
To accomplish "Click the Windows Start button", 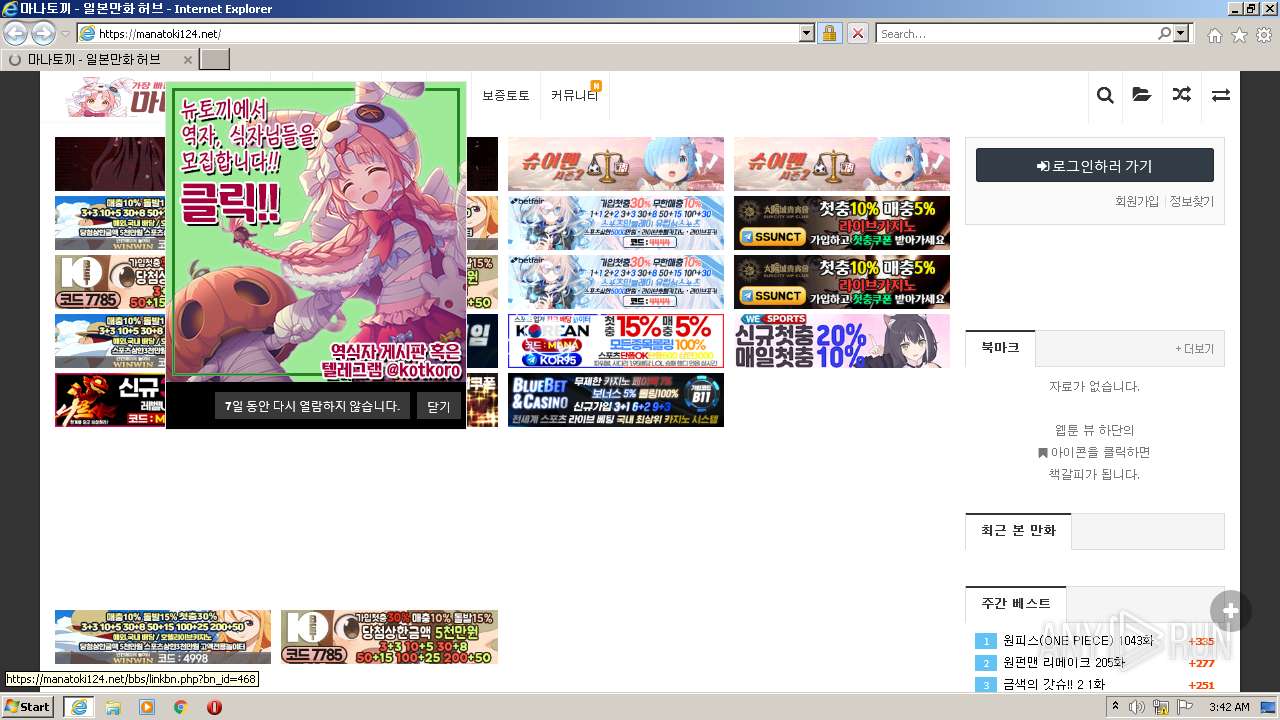I will [x=28, y=706].
